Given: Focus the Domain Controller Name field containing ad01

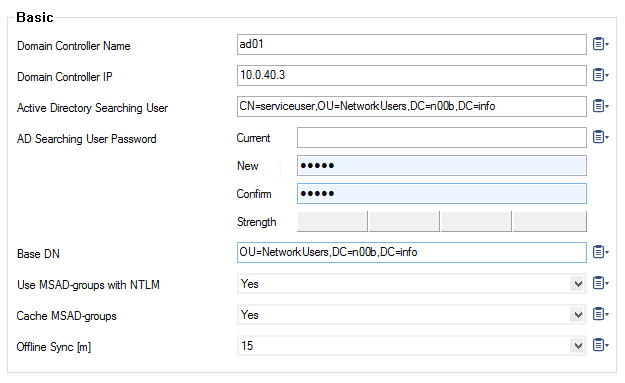Looking at the screenshot, I should point(412,44).
